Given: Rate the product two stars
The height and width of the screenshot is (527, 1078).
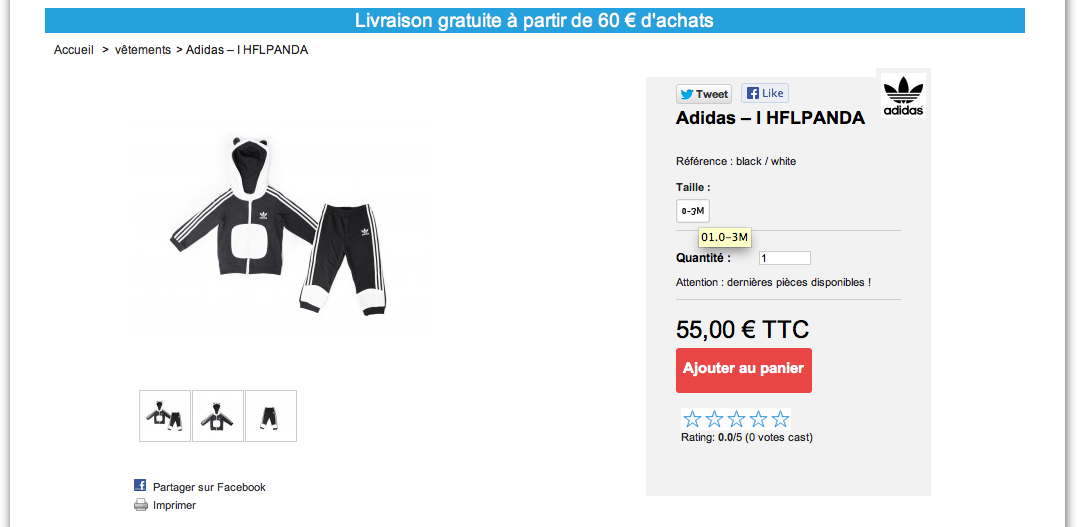Looking at the screenshot, I should point(714,419).
